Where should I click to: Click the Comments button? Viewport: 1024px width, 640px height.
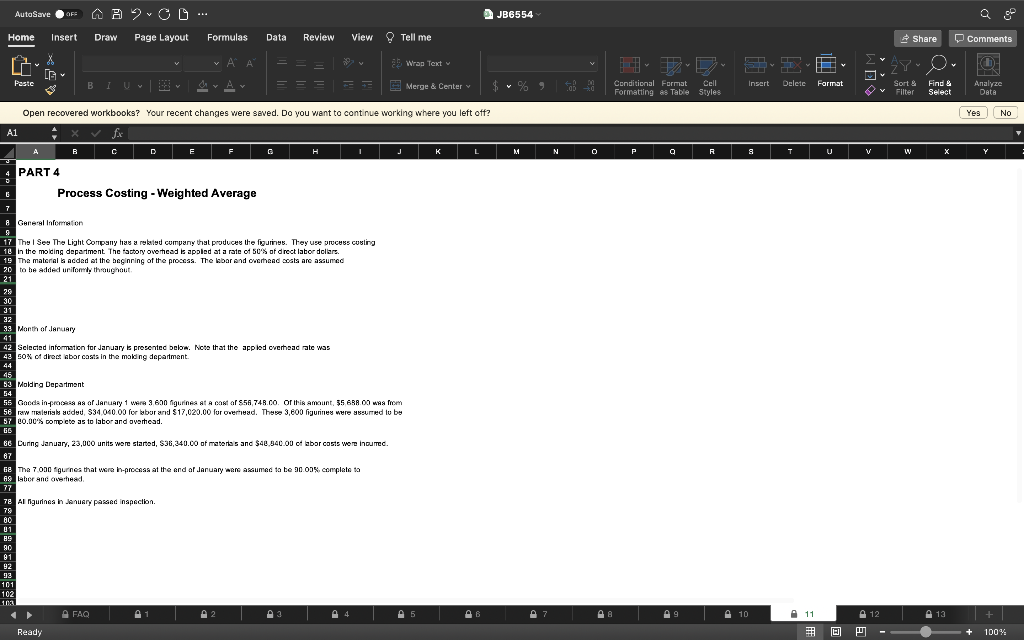point(983,39)
